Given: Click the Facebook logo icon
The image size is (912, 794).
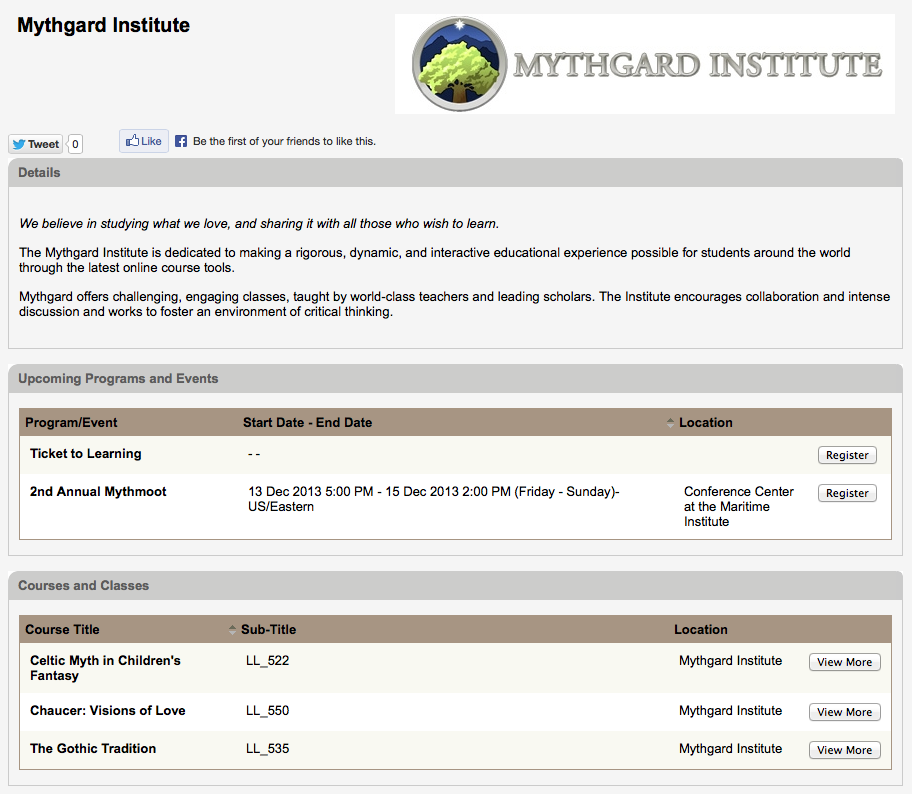Looking at the screenshot, I should click(181, 141).
